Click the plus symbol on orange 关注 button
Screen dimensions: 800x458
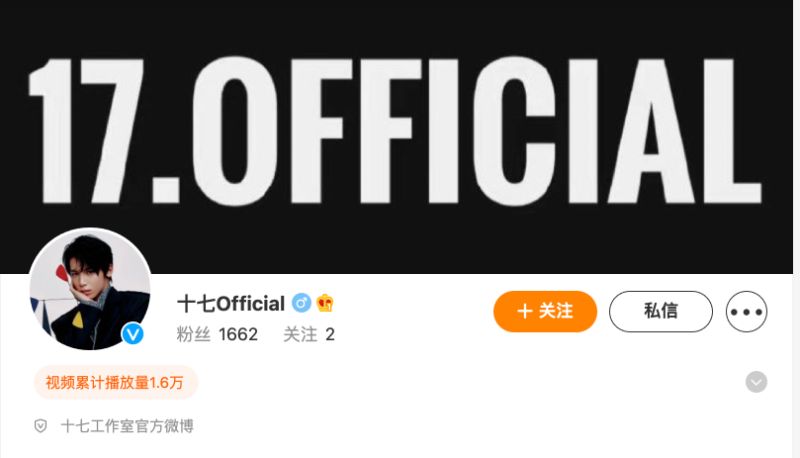[x=525, y=311]
